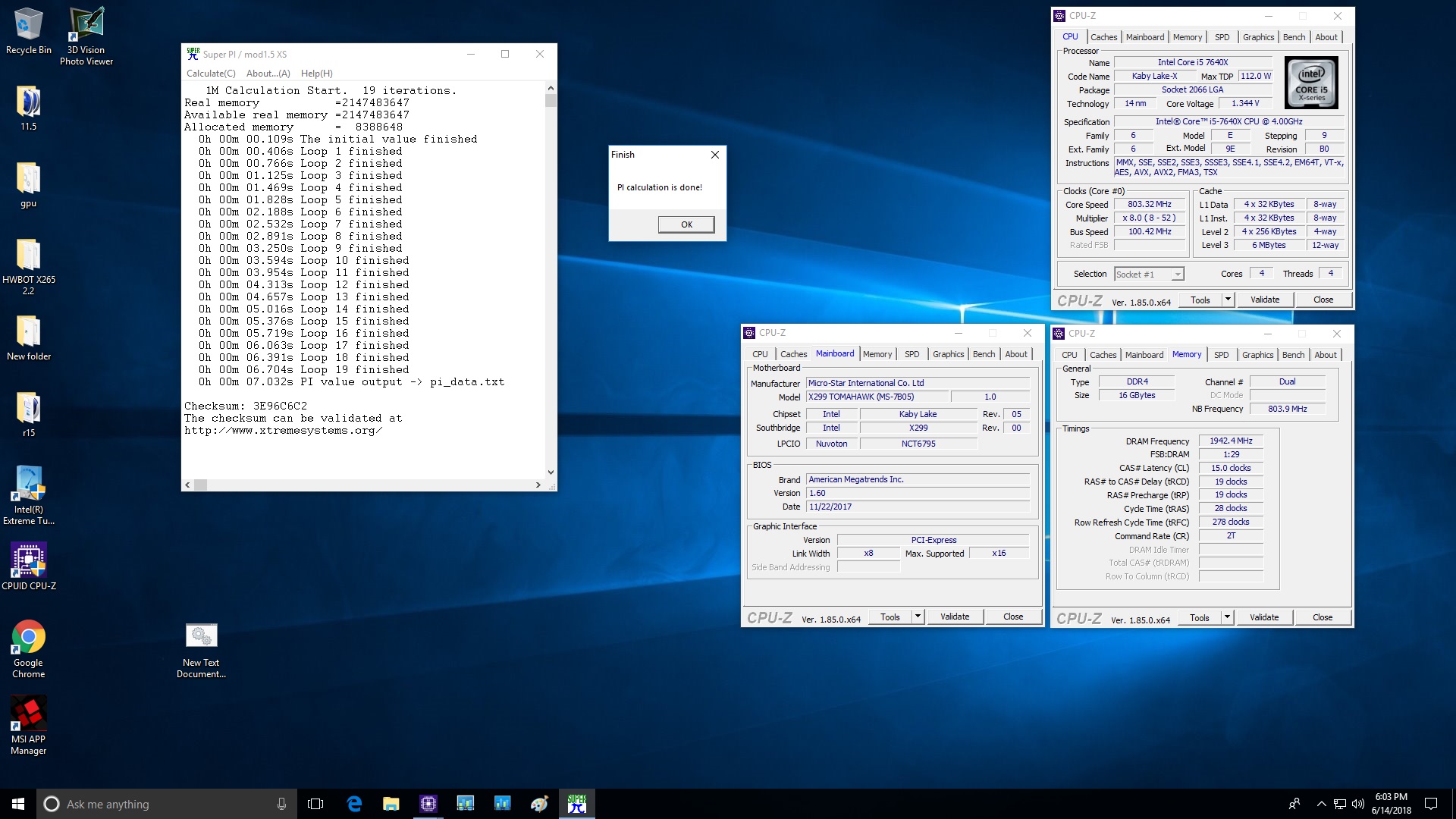Click Super PI vertical scrollbar down arrow
Viewport: 1456px width, 819px height.
pos(551,472)
